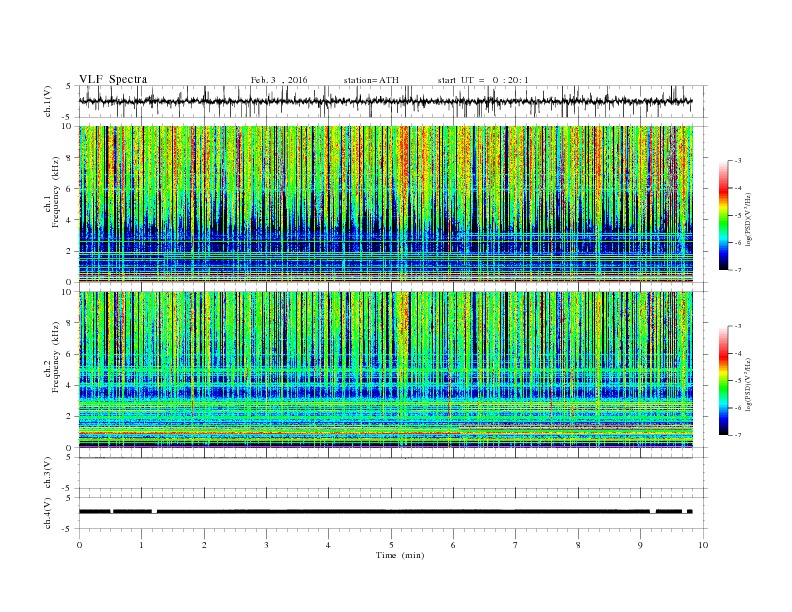The height and width of the screenshot is (612, 792).
Task: Click the "start UT = 0:20:1" header text
Action: 483,80
